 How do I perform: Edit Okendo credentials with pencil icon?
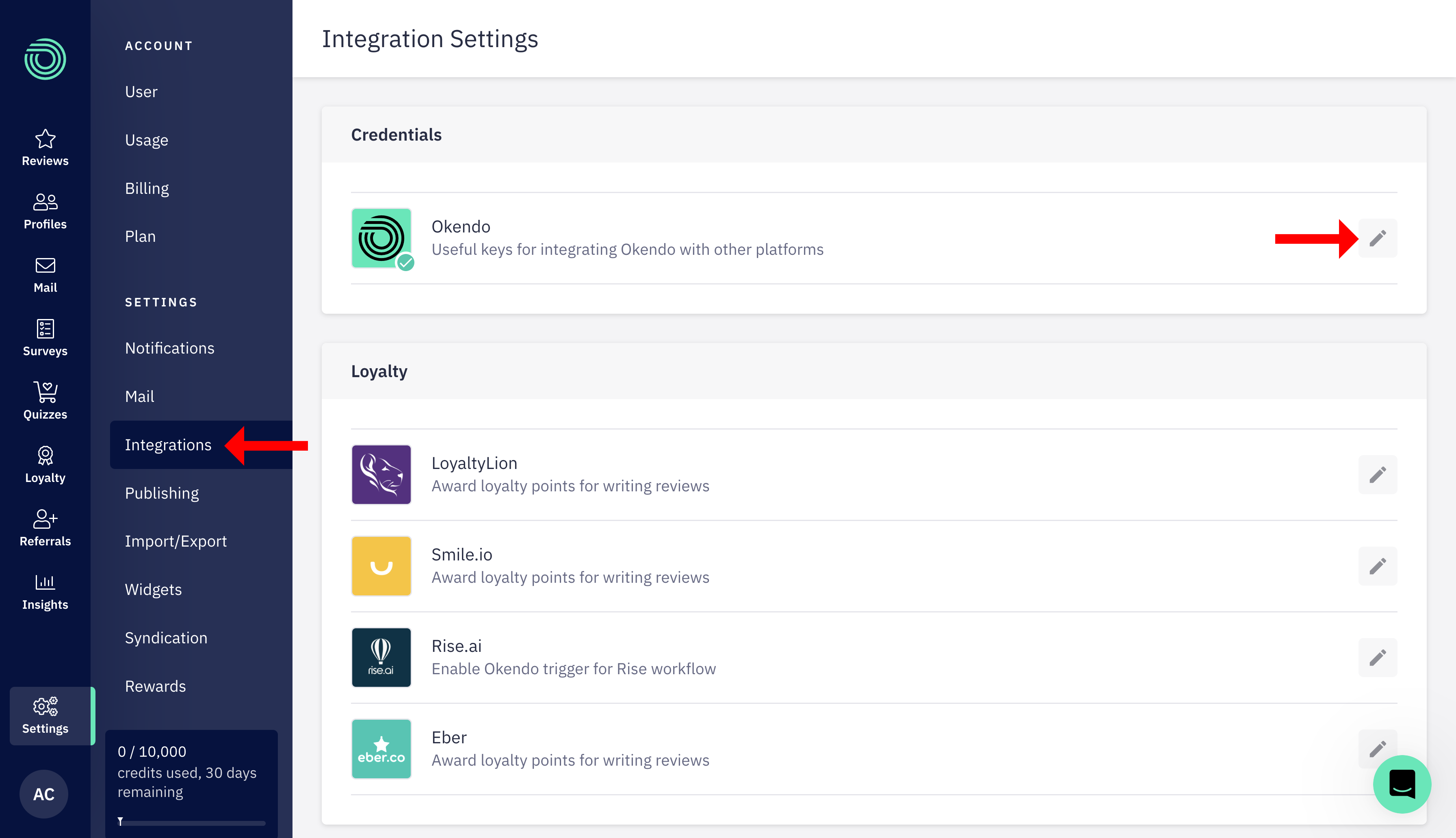pyautogui.click(x=1377, y=238)
